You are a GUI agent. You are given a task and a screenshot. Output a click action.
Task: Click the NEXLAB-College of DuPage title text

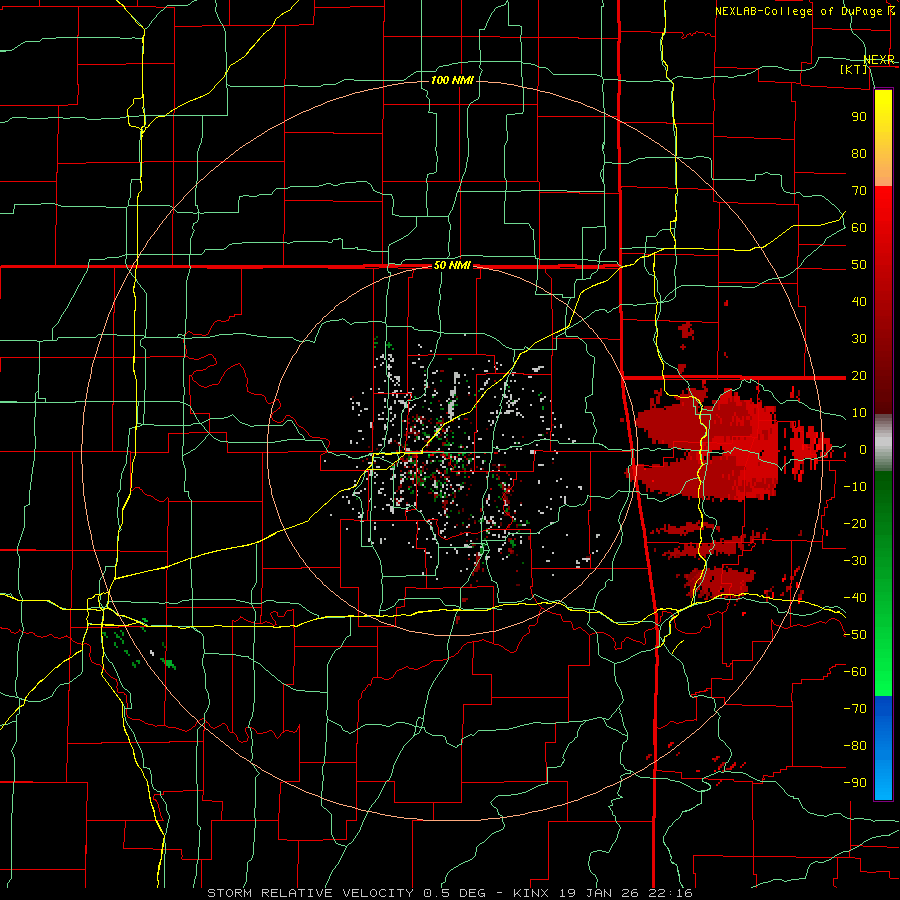click(798, 11)
